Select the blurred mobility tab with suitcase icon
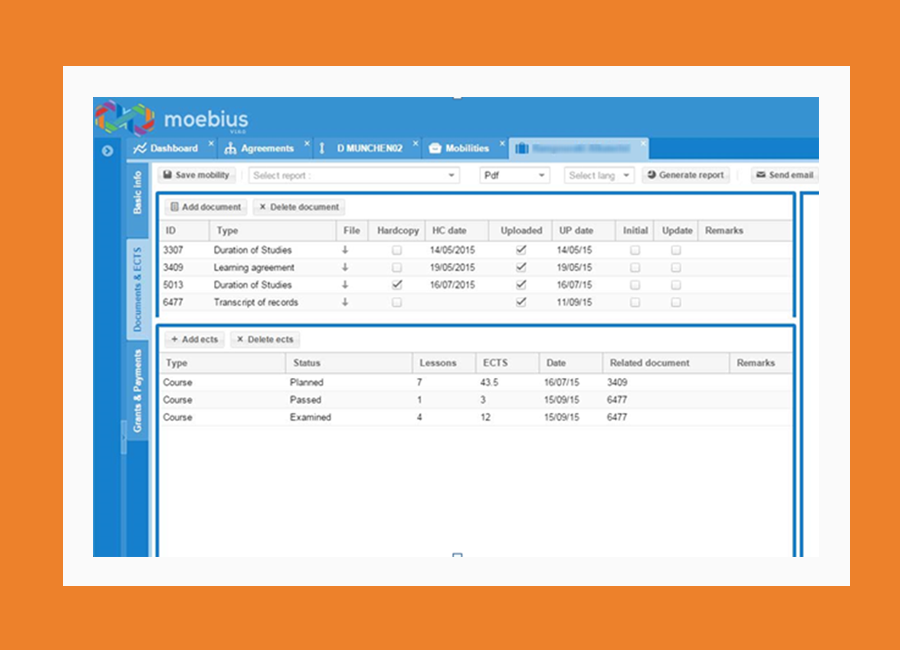The width and height of the screenshot is (900, 650). point(579,149)
